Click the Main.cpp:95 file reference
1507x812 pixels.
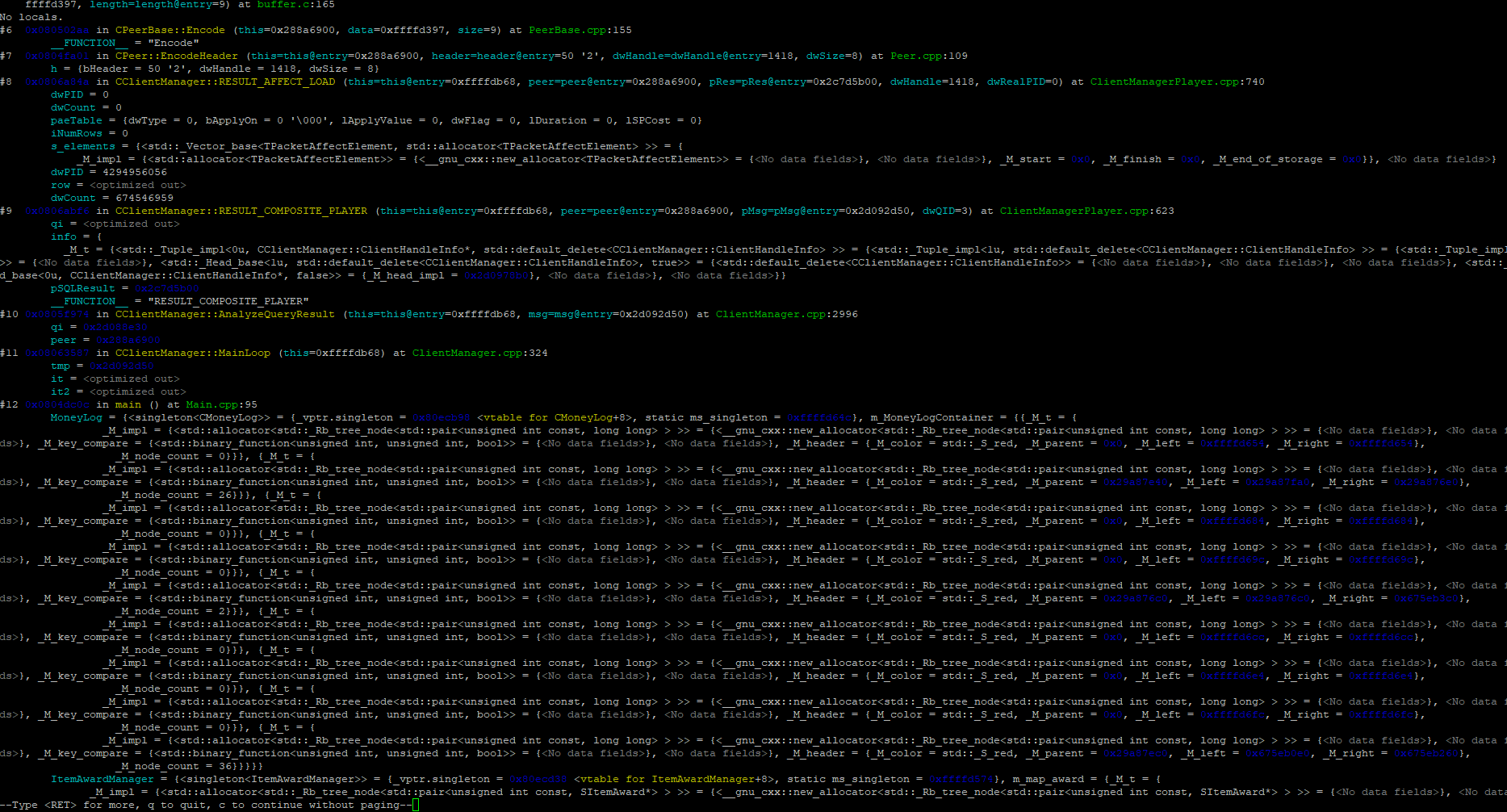[222, 404]
